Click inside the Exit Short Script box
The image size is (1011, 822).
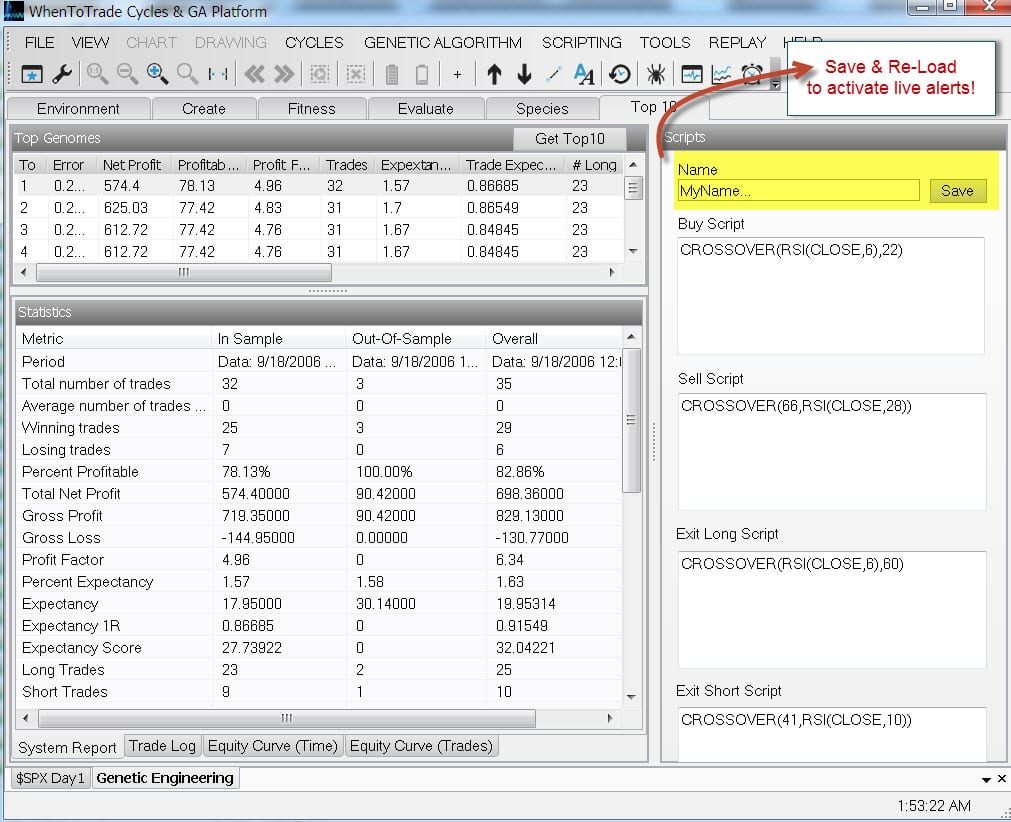832,734
